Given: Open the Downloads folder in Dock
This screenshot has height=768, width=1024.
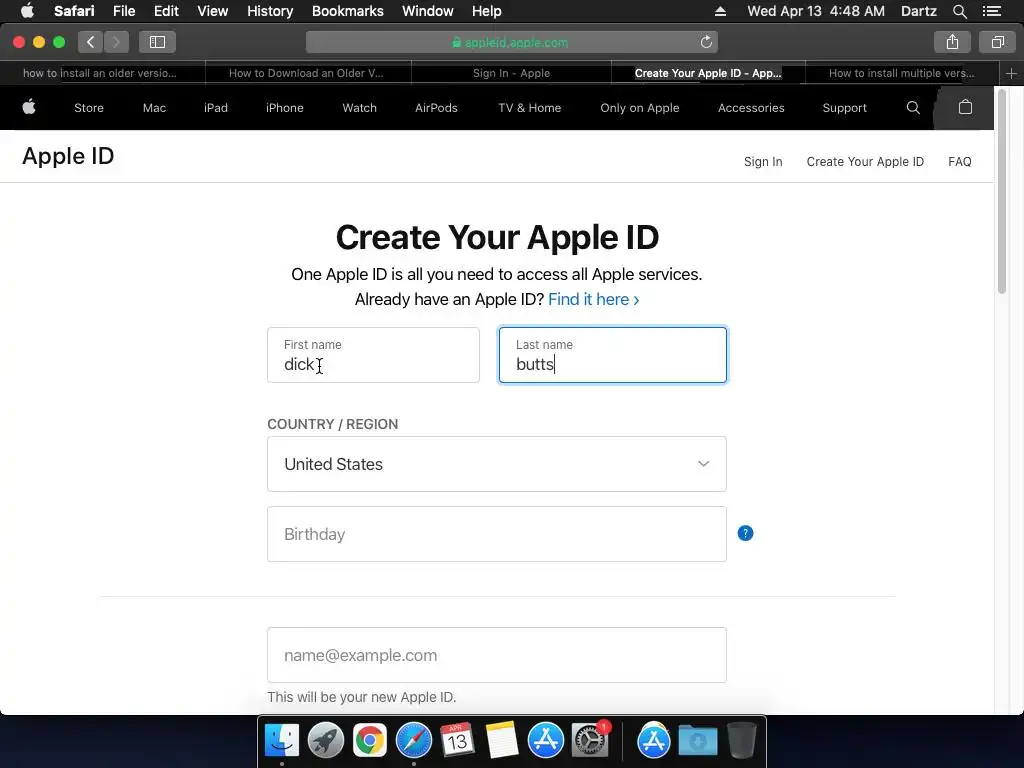Looking at the screenshot, I should [x=697, y=740].
